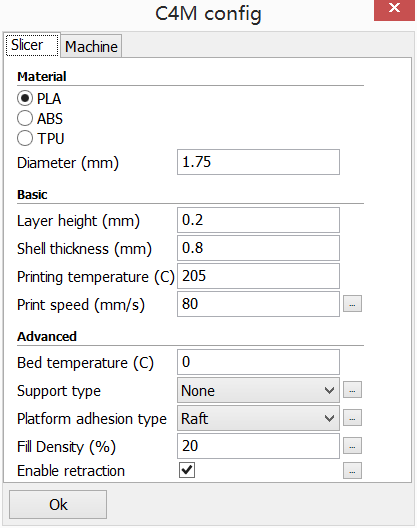Click the Ok button
Image resolution: width=417 pixels, height=528 pixels.
tap(58, 504)
